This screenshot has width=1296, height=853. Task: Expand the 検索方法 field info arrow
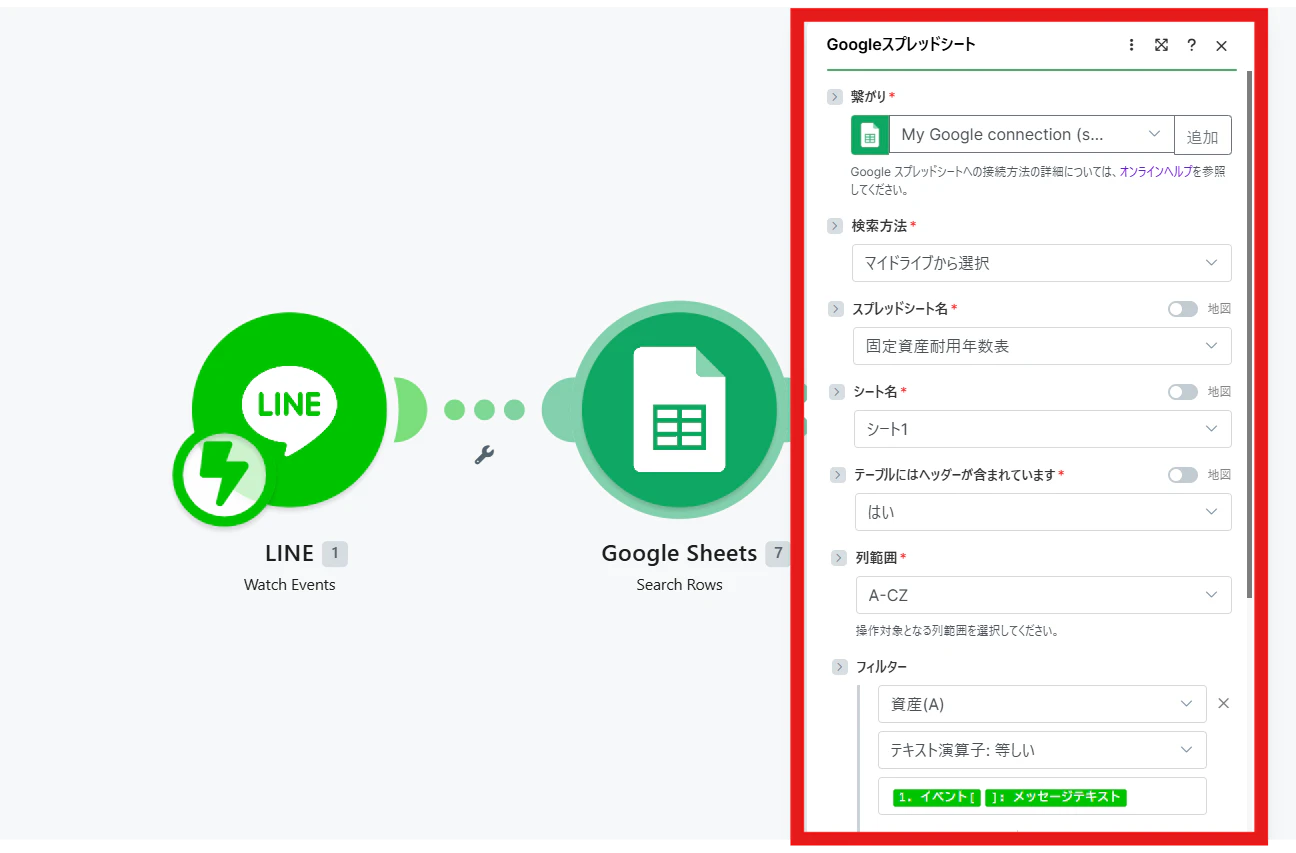(835, 226)
